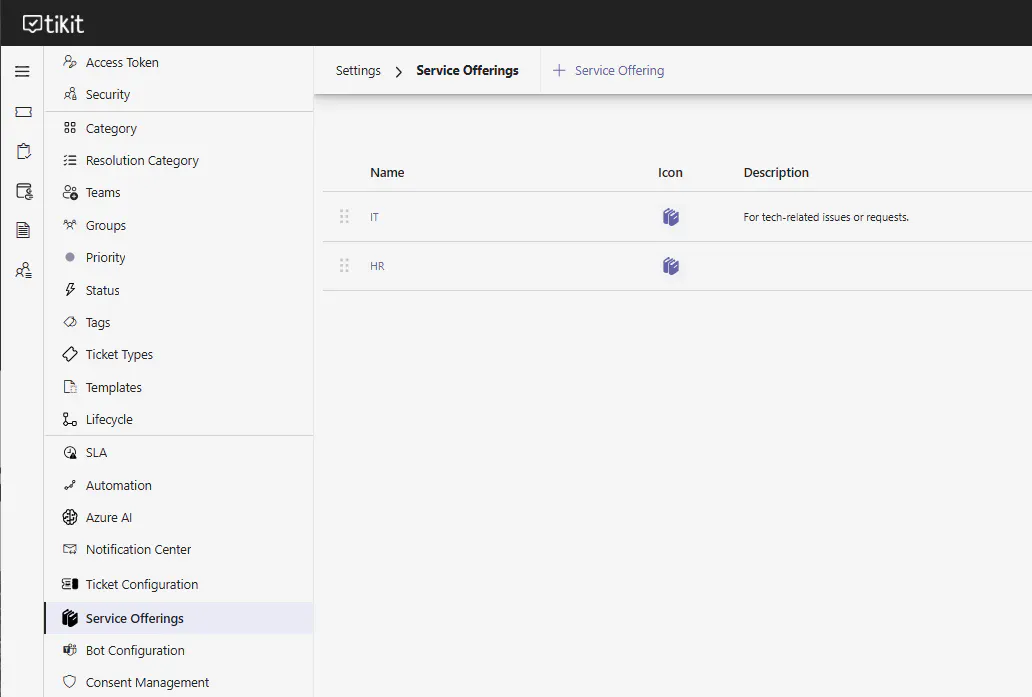Open the tickets icon in left rail
Image resolution: width=1032 pixels, height=697 pixels.
(x=23, y=112)
